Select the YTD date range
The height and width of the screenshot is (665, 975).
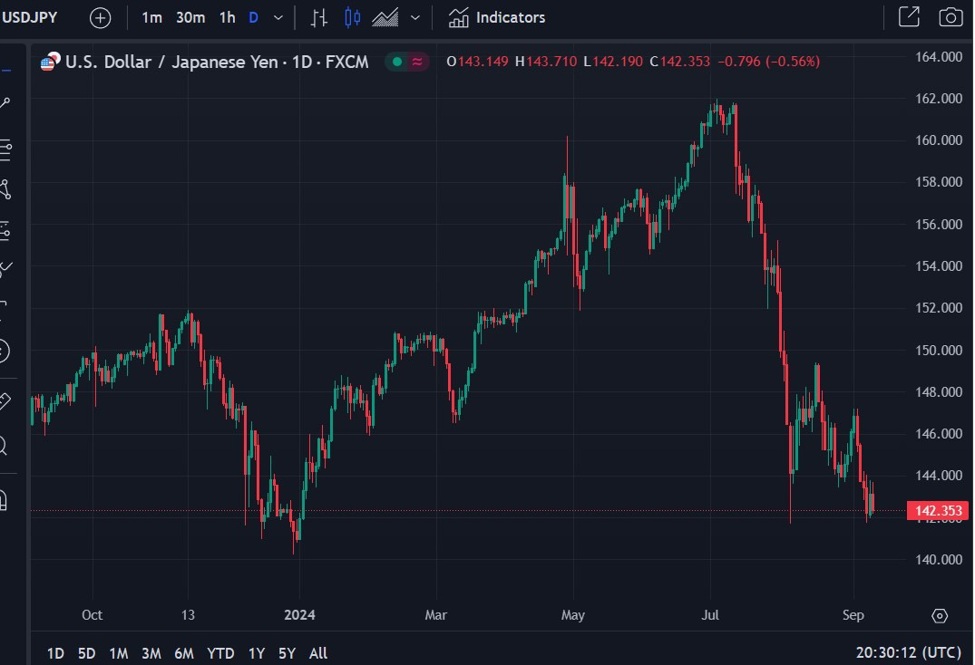pyautogui.click(x=220, y=653)
